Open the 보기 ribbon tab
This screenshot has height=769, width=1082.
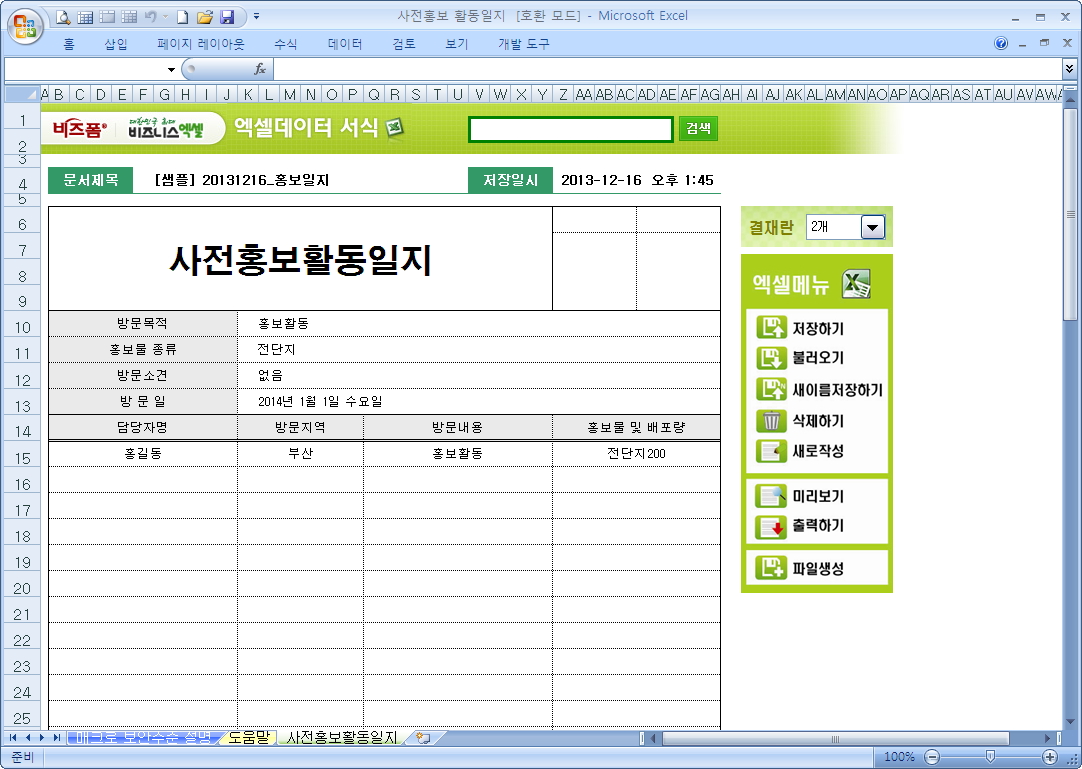click(x=457, y=44)
